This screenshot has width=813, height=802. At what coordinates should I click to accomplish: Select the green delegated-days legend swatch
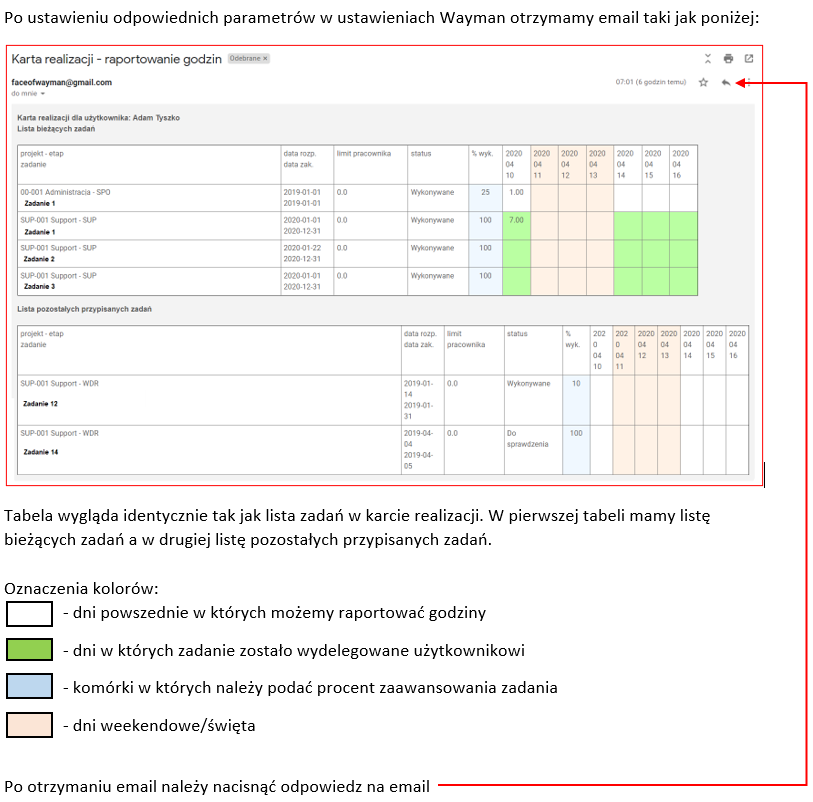coord(30,650)
